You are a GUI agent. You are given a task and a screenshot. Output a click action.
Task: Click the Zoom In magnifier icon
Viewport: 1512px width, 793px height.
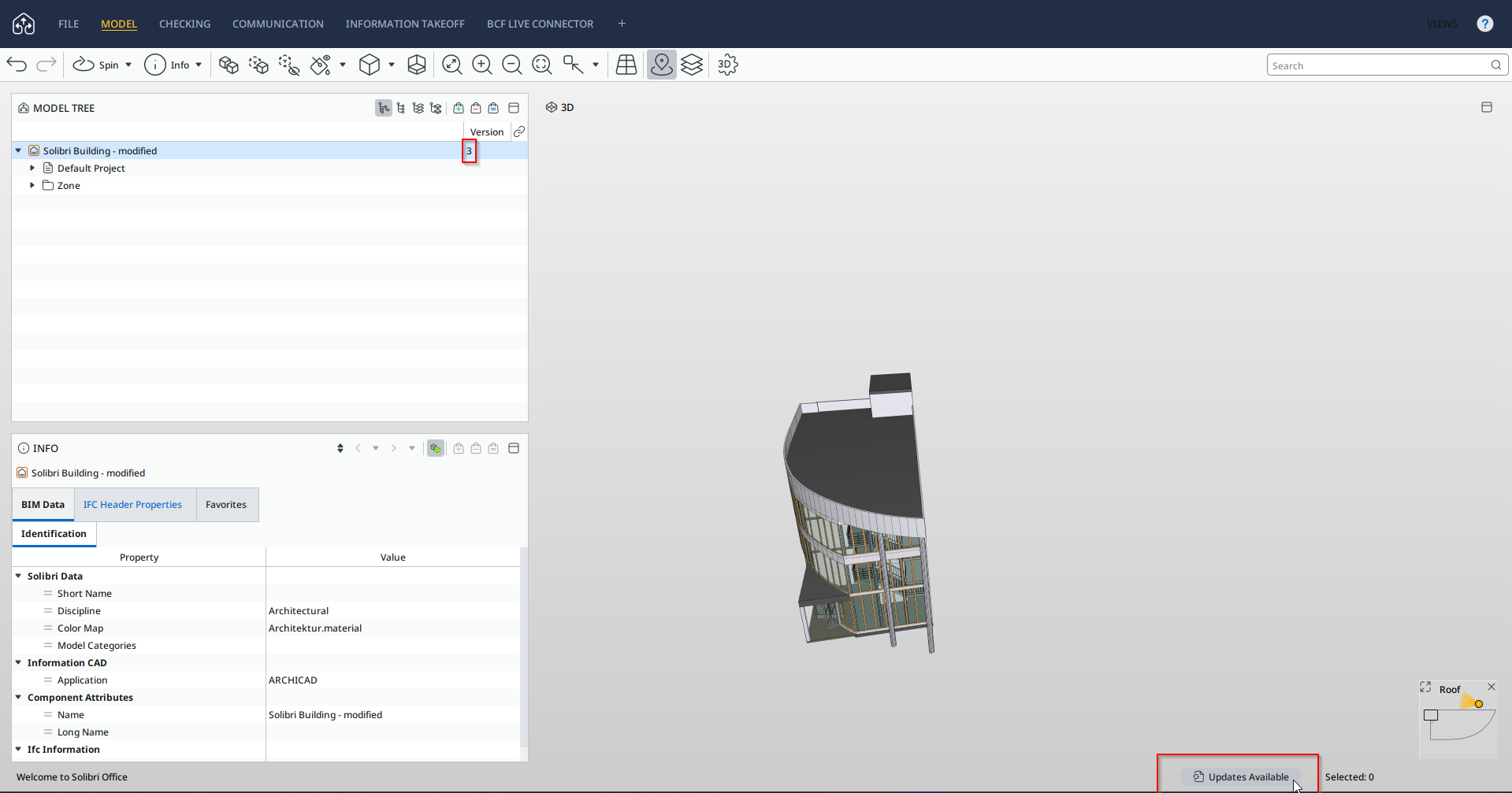[x=482, y=65]
